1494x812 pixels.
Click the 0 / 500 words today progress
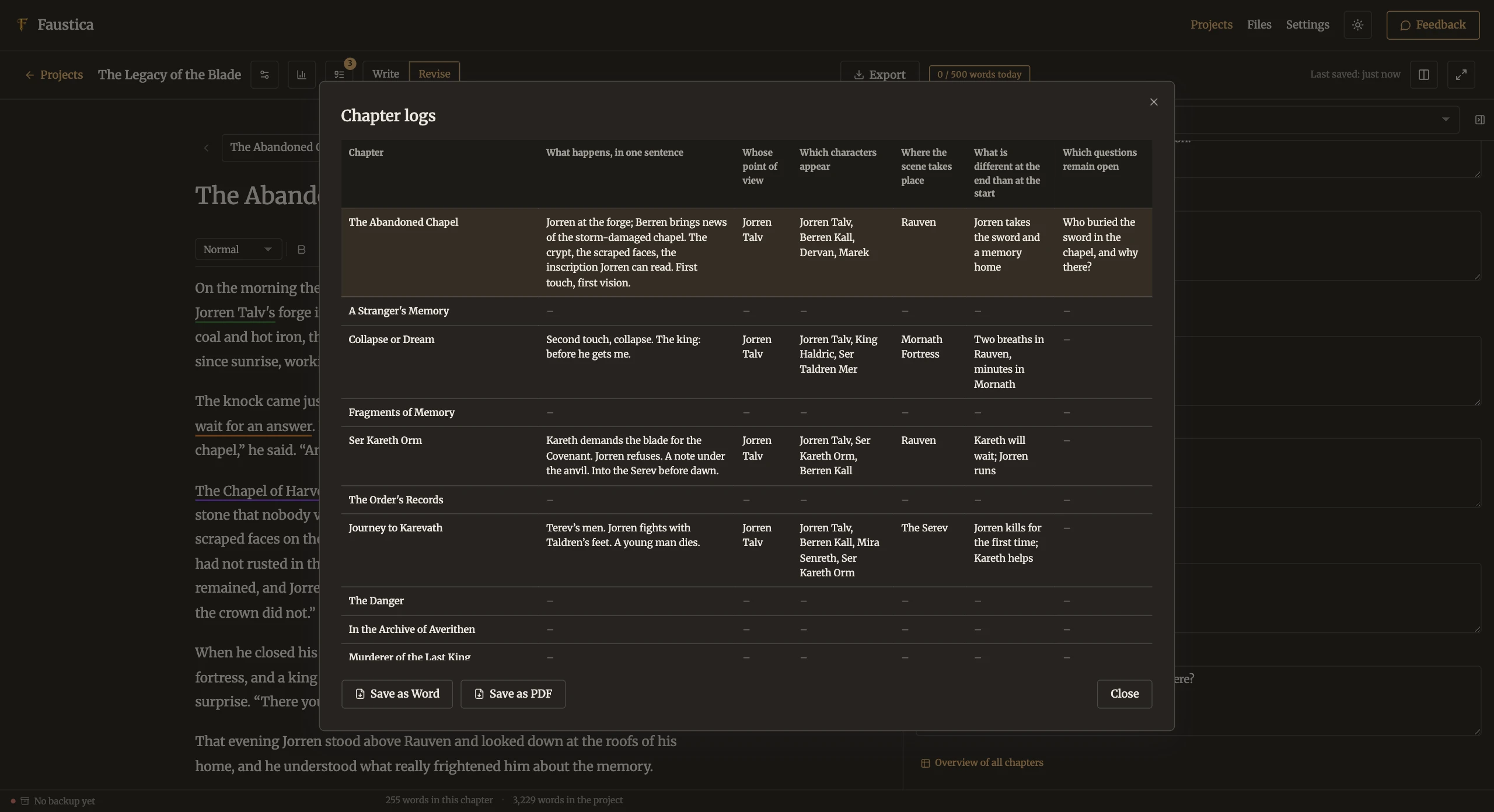[x=979, y=75]
